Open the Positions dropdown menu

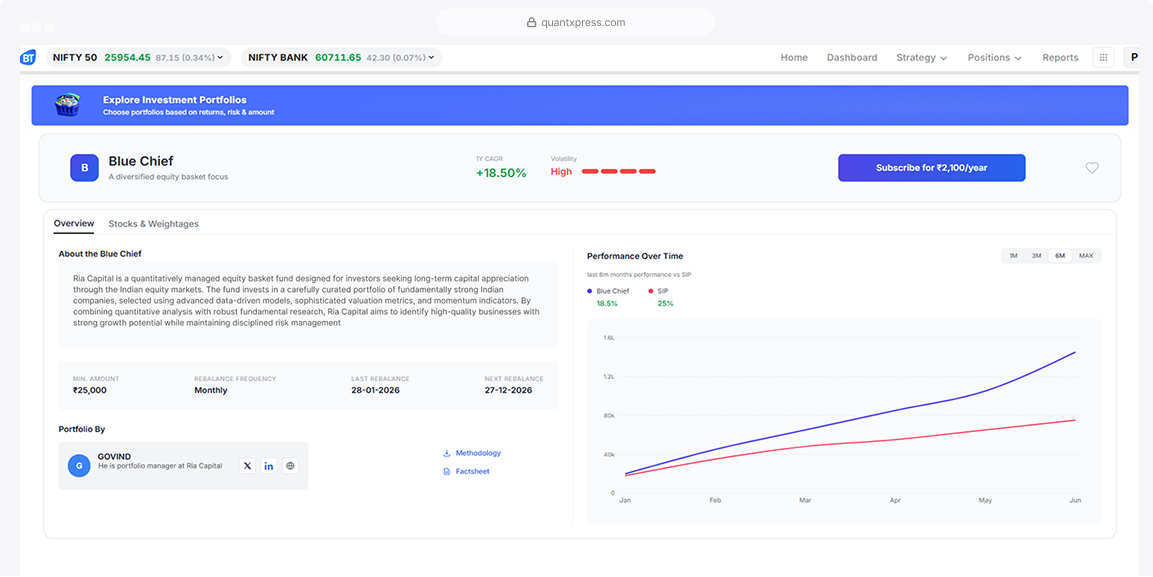(x=994, y=57)
